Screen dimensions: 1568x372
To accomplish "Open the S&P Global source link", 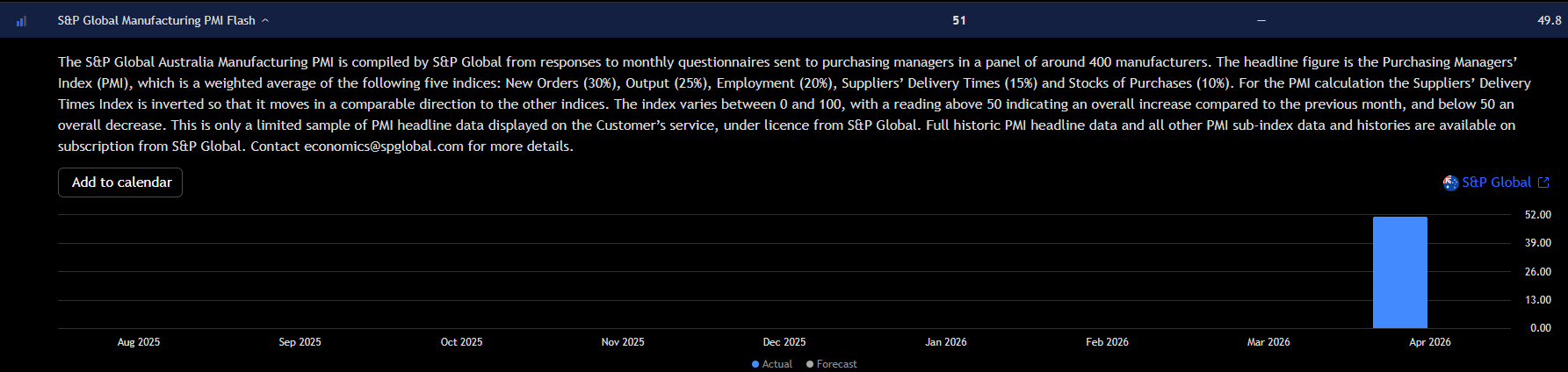I will [1496, 182].
